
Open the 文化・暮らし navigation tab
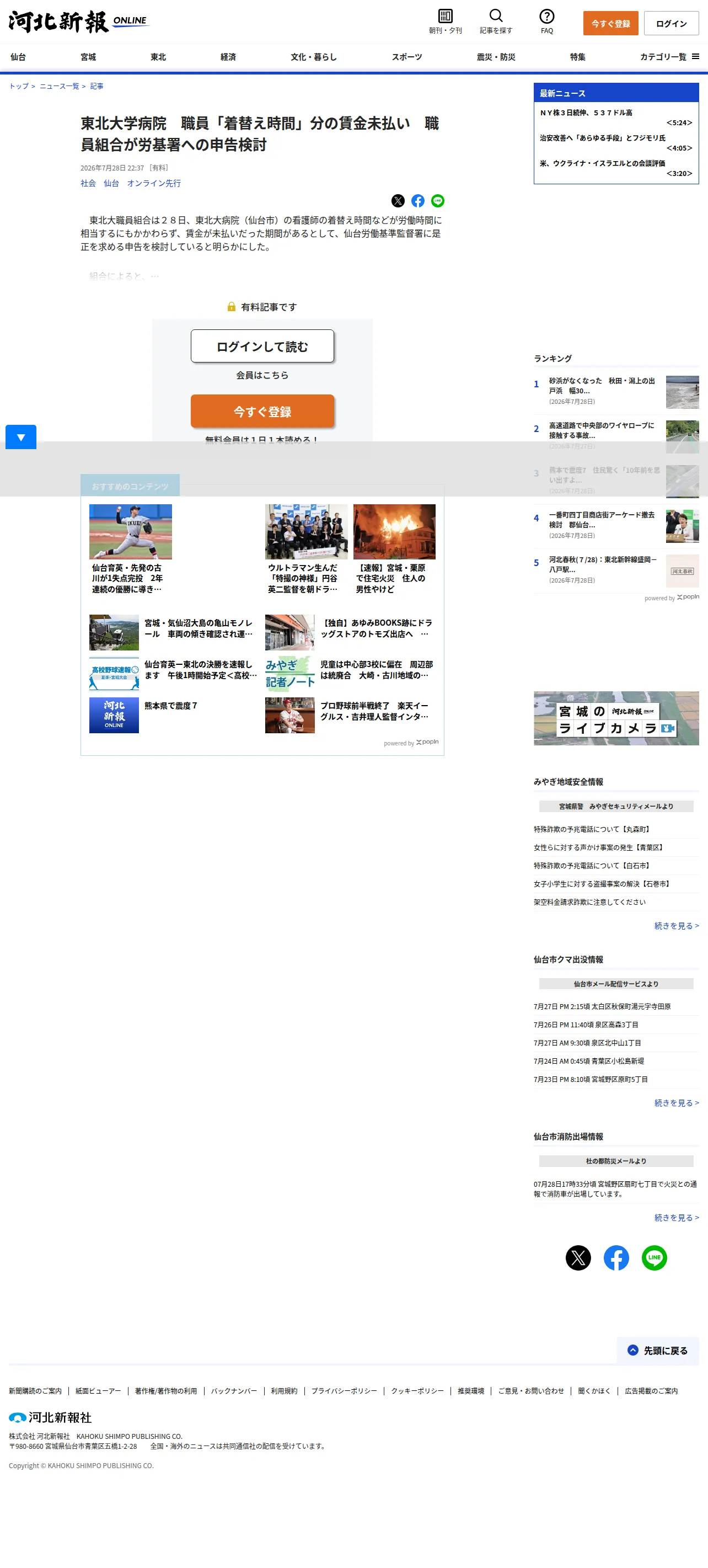click(x=314, y=57)
